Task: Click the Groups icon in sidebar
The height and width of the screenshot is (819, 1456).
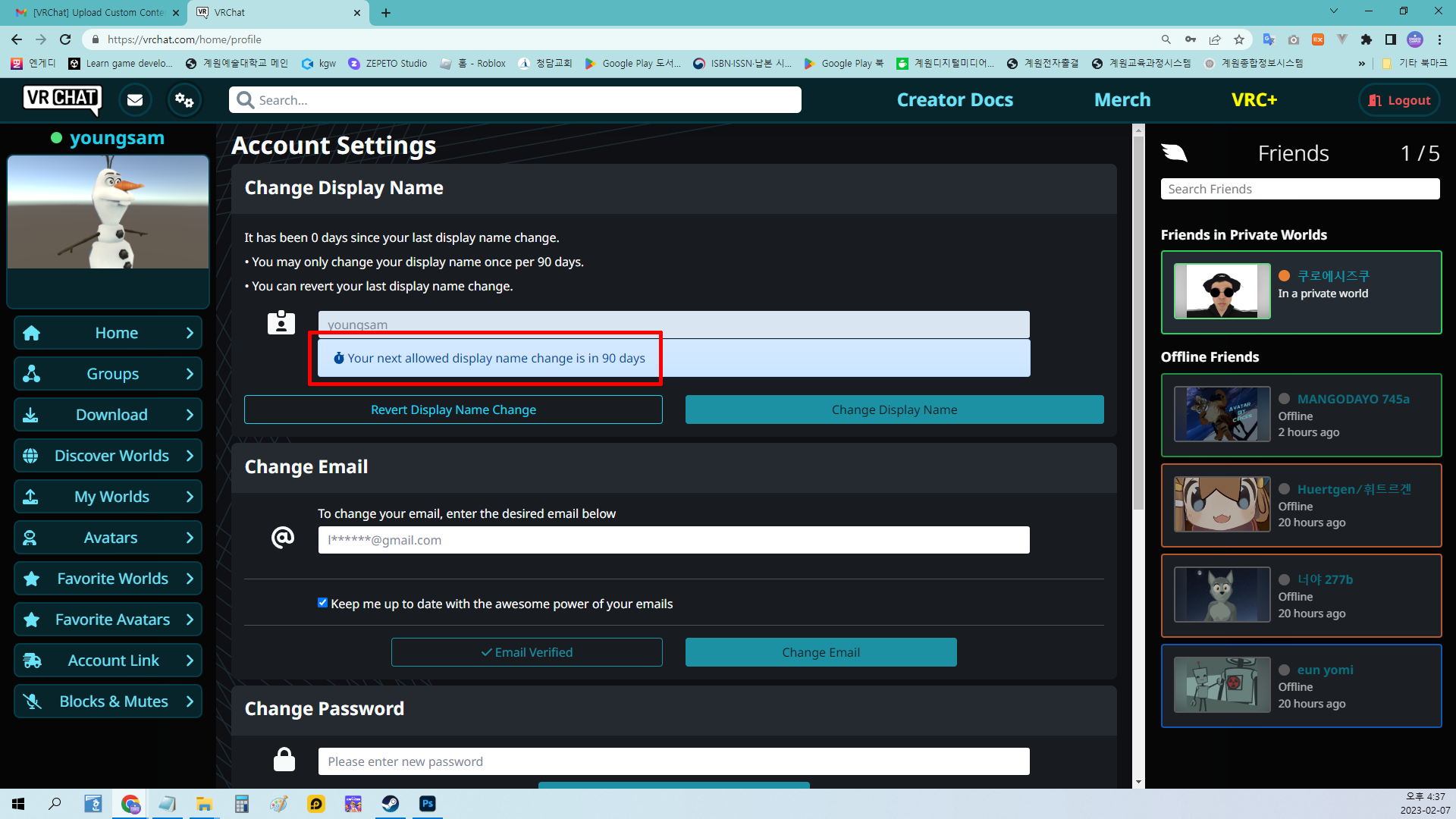Action: tap(31, 374)
